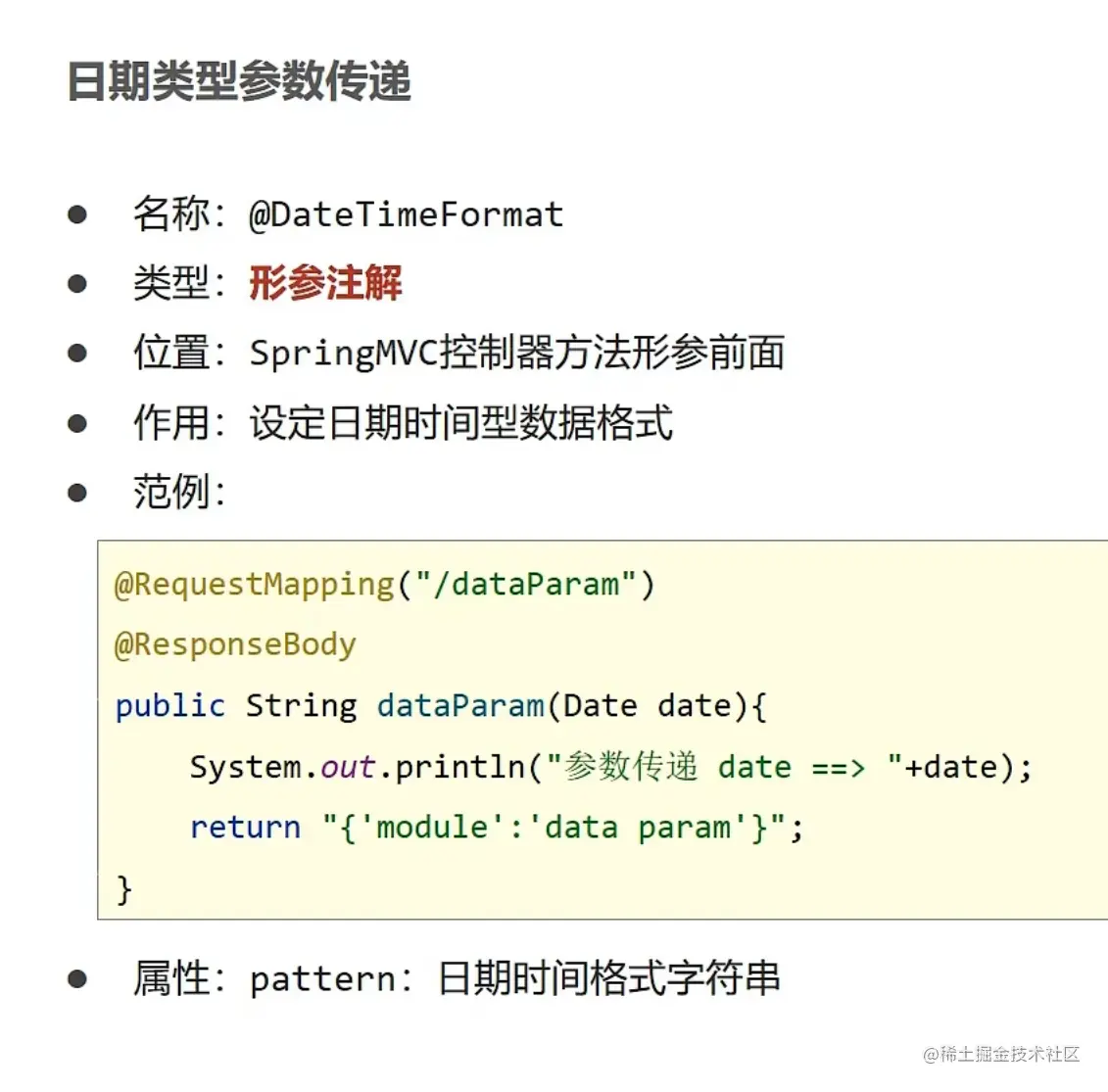Click the bullet before 属性

(x=77, y=979)
